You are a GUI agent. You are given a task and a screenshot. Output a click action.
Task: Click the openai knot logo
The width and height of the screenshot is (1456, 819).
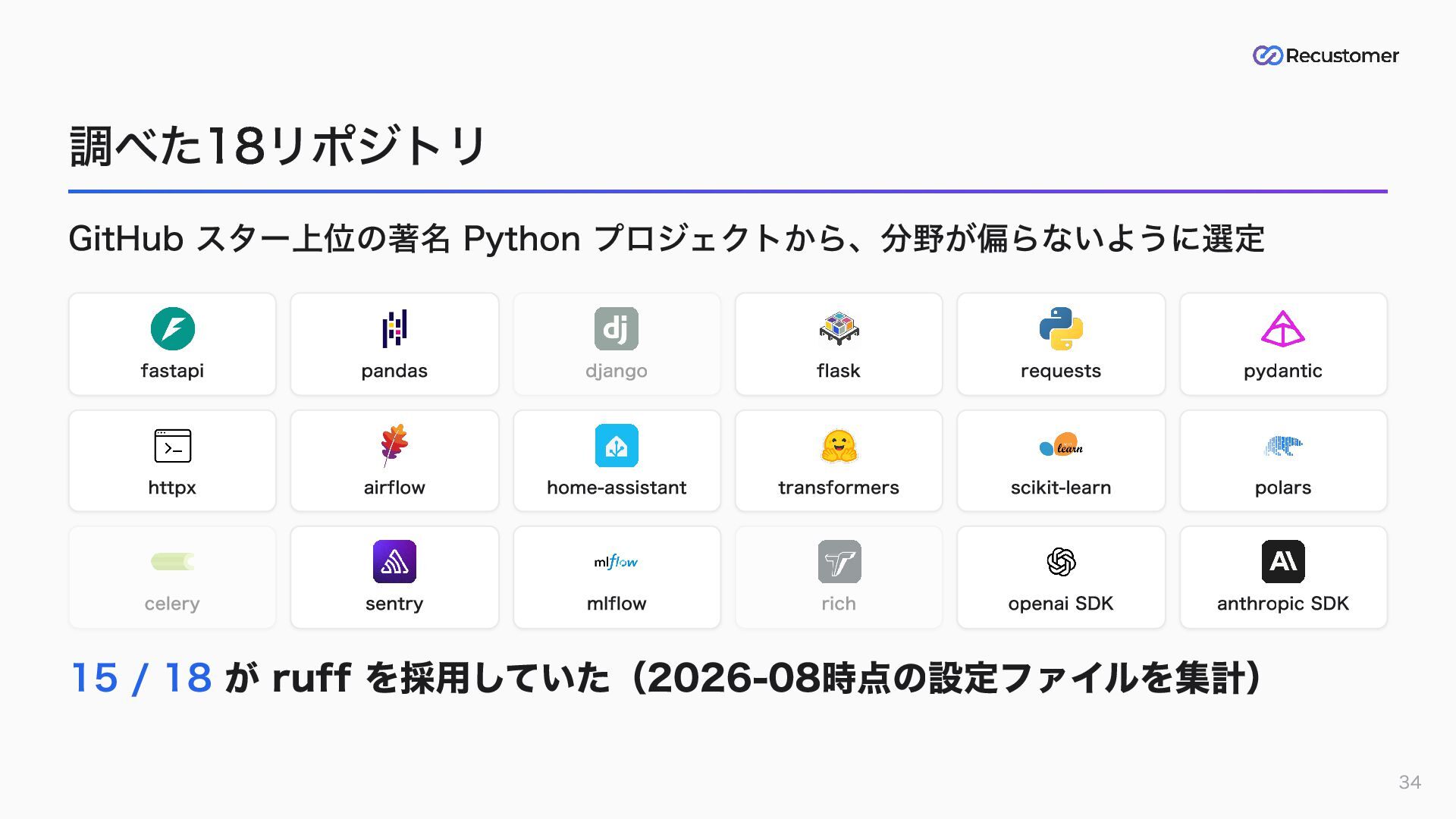coord(1061,562)
